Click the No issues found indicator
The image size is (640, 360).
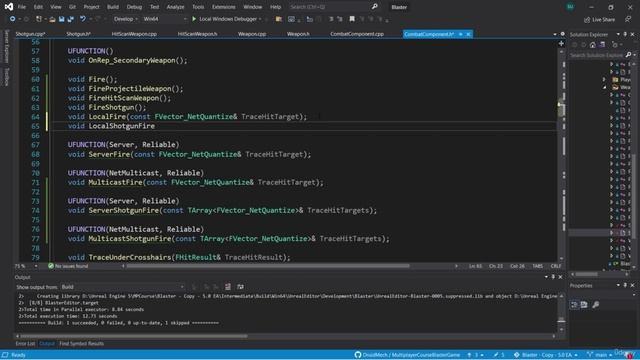coord(68,266)
